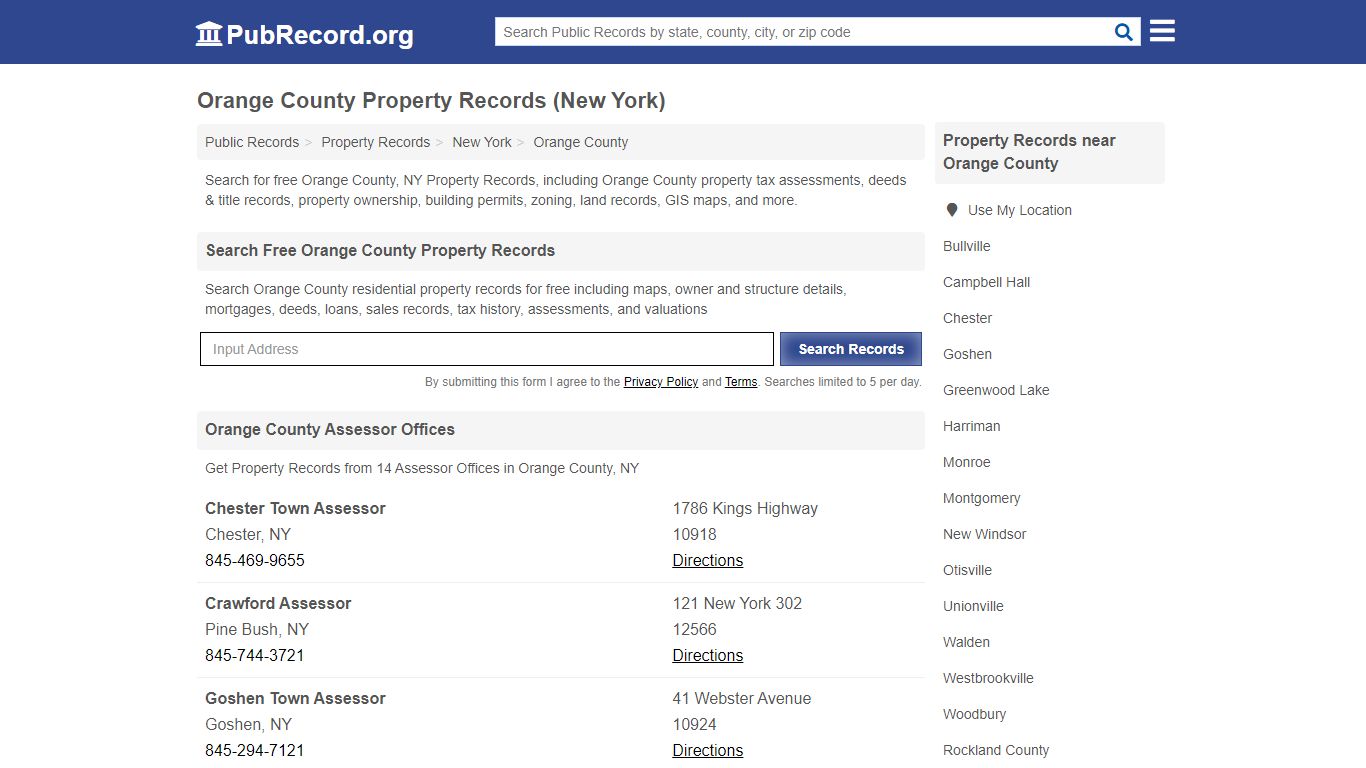
Task: Click the PubRecord.org logo
Action: (x=304, y=34)
